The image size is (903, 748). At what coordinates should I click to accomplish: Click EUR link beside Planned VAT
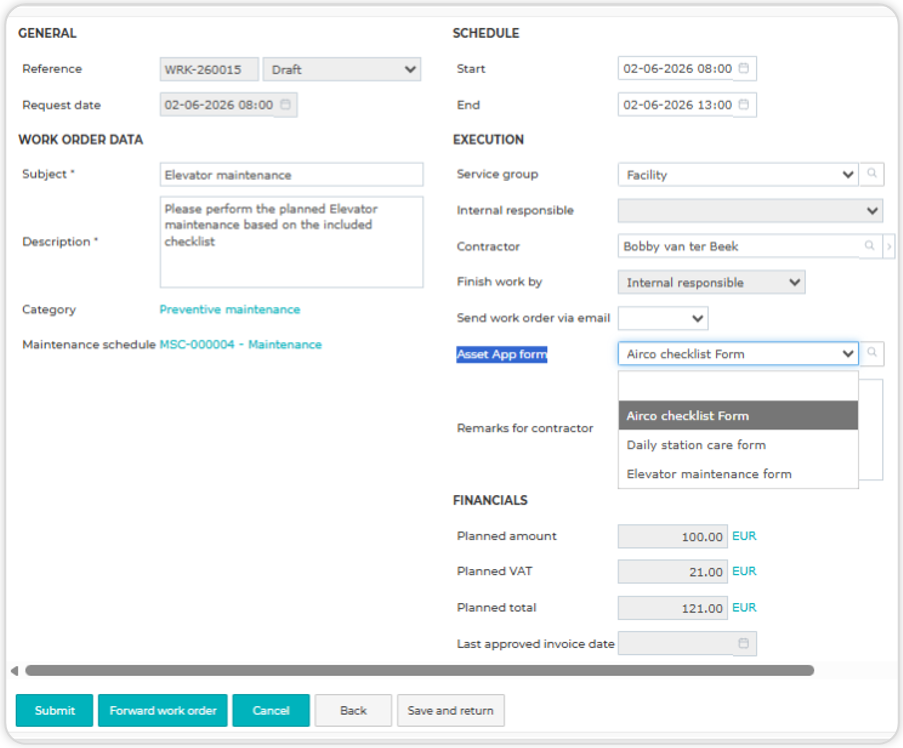pyautogui.click(x=744, y=571)
